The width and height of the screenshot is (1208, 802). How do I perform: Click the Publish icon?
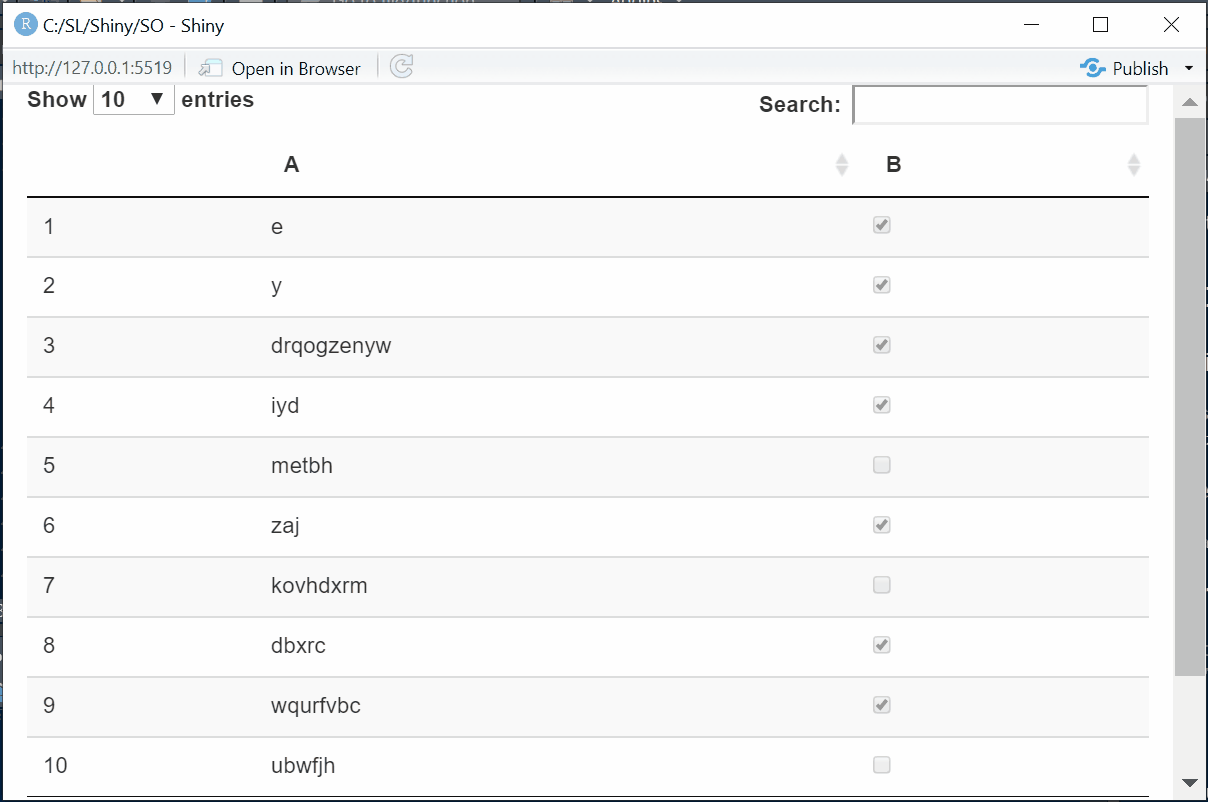(x=1093, y=68)
